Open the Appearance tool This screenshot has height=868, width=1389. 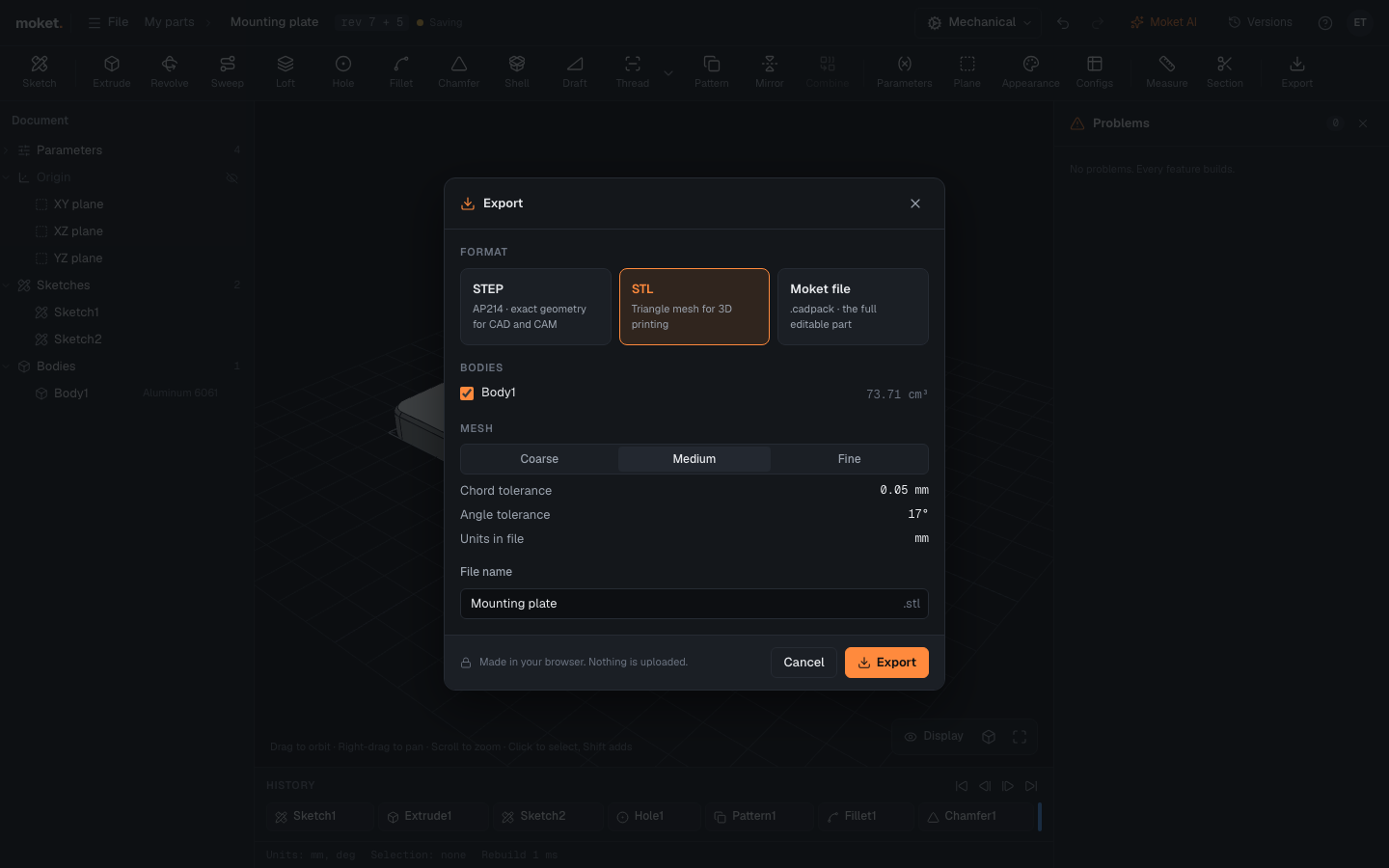click(x=1031, y=71)
